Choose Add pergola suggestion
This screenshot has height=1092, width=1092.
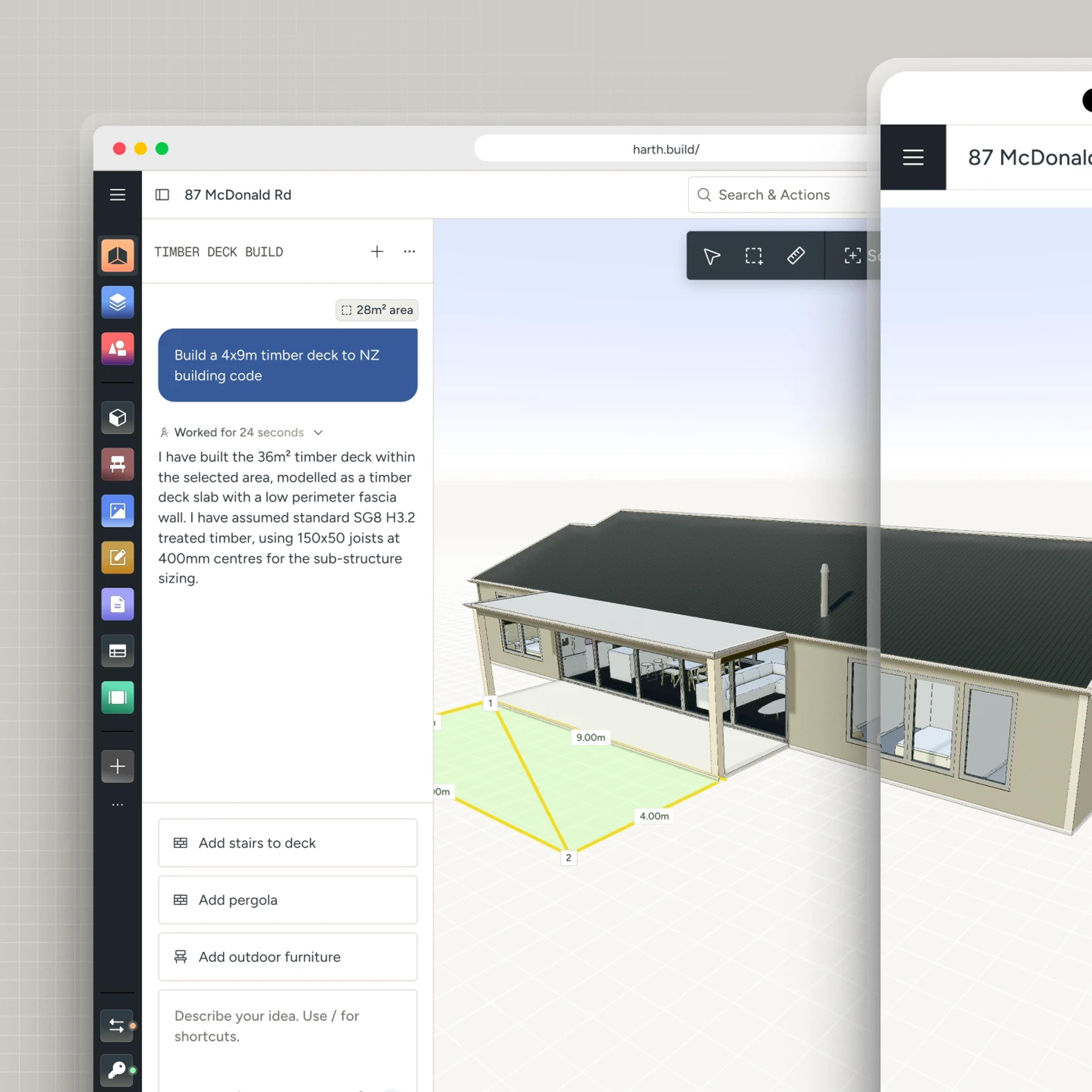point(288,900)
